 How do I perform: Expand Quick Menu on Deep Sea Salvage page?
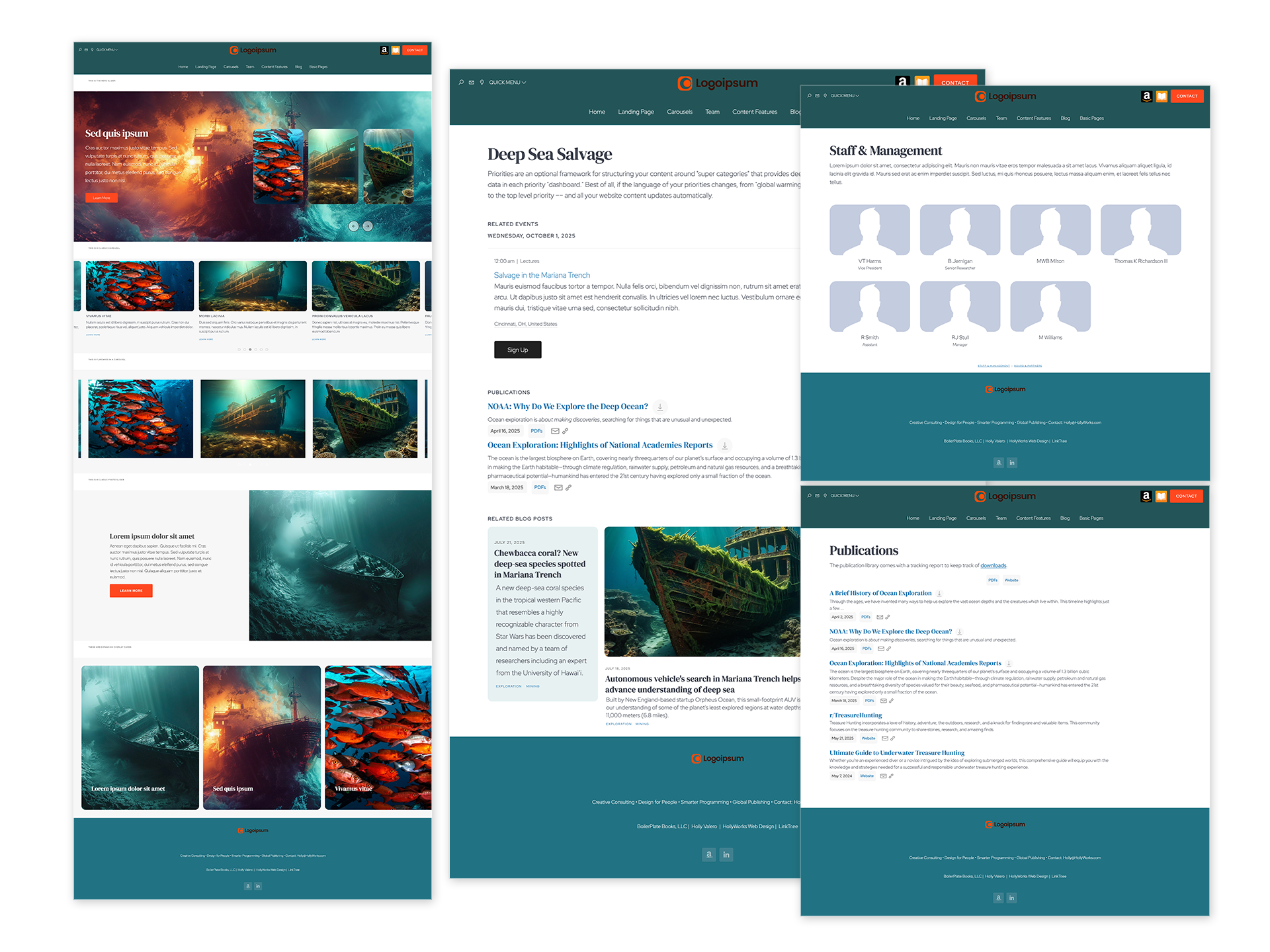[507, 83]
